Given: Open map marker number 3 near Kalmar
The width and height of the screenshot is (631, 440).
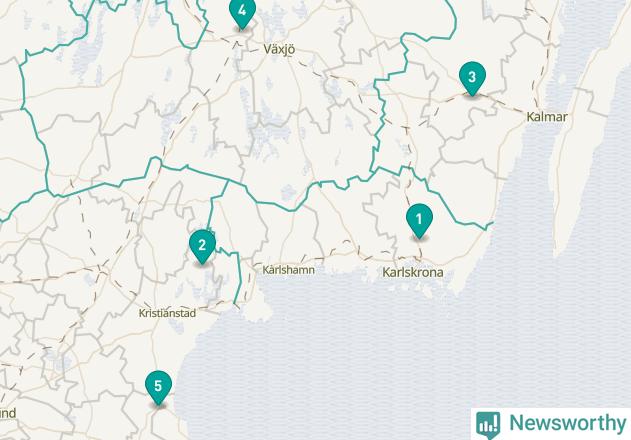Looking at the screenshot, I should click(472, 78).
